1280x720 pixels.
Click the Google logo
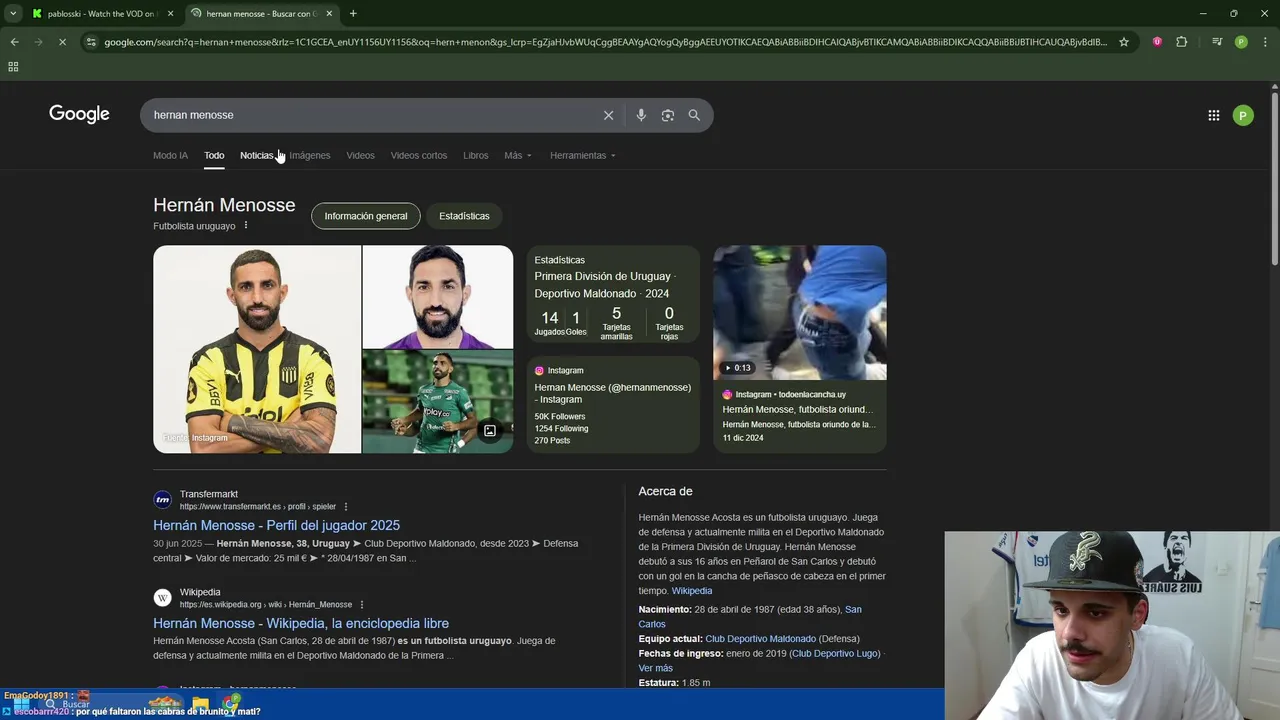coord(79,114)
